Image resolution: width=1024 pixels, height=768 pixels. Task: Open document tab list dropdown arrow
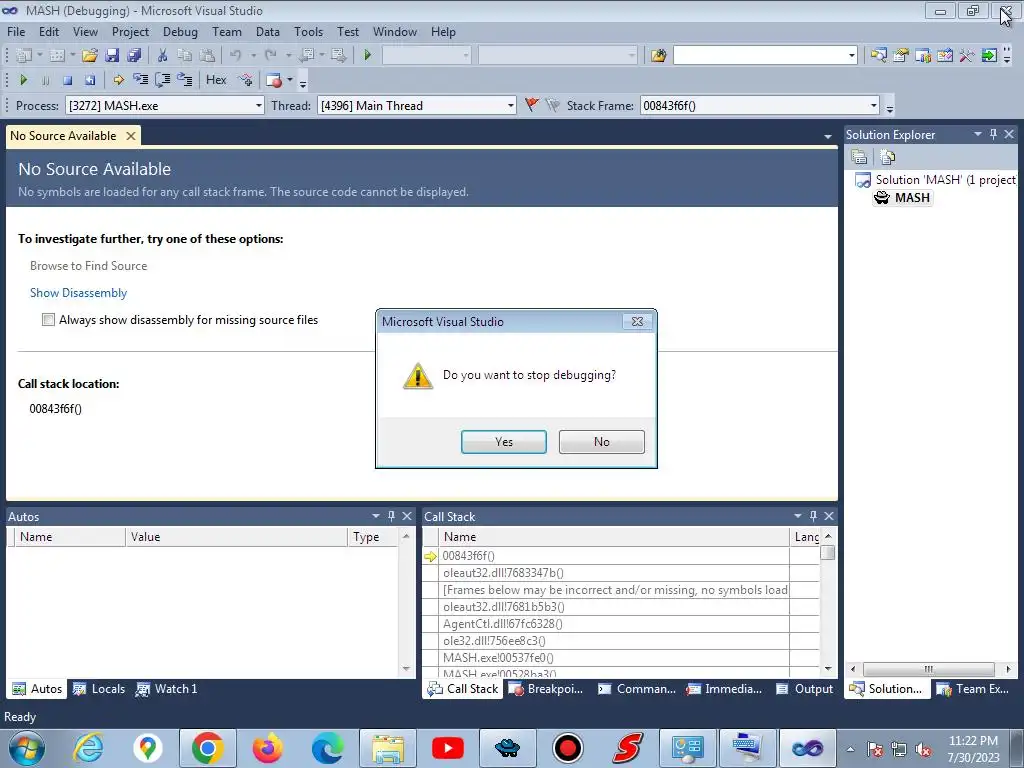pos(827,136)
